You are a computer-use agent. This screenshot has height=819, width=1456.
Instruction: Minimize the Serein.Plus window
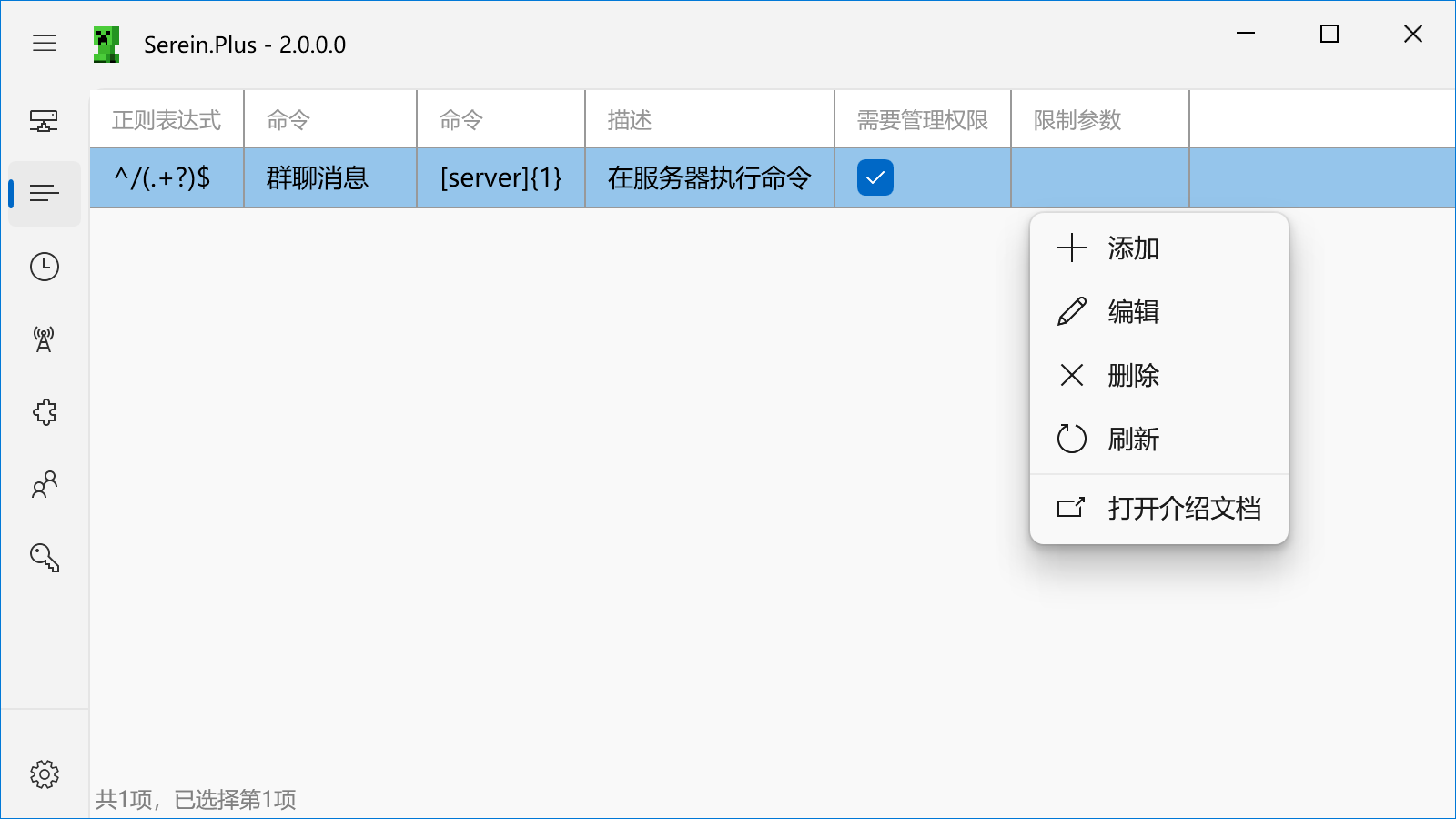(x=1246, y=34)
